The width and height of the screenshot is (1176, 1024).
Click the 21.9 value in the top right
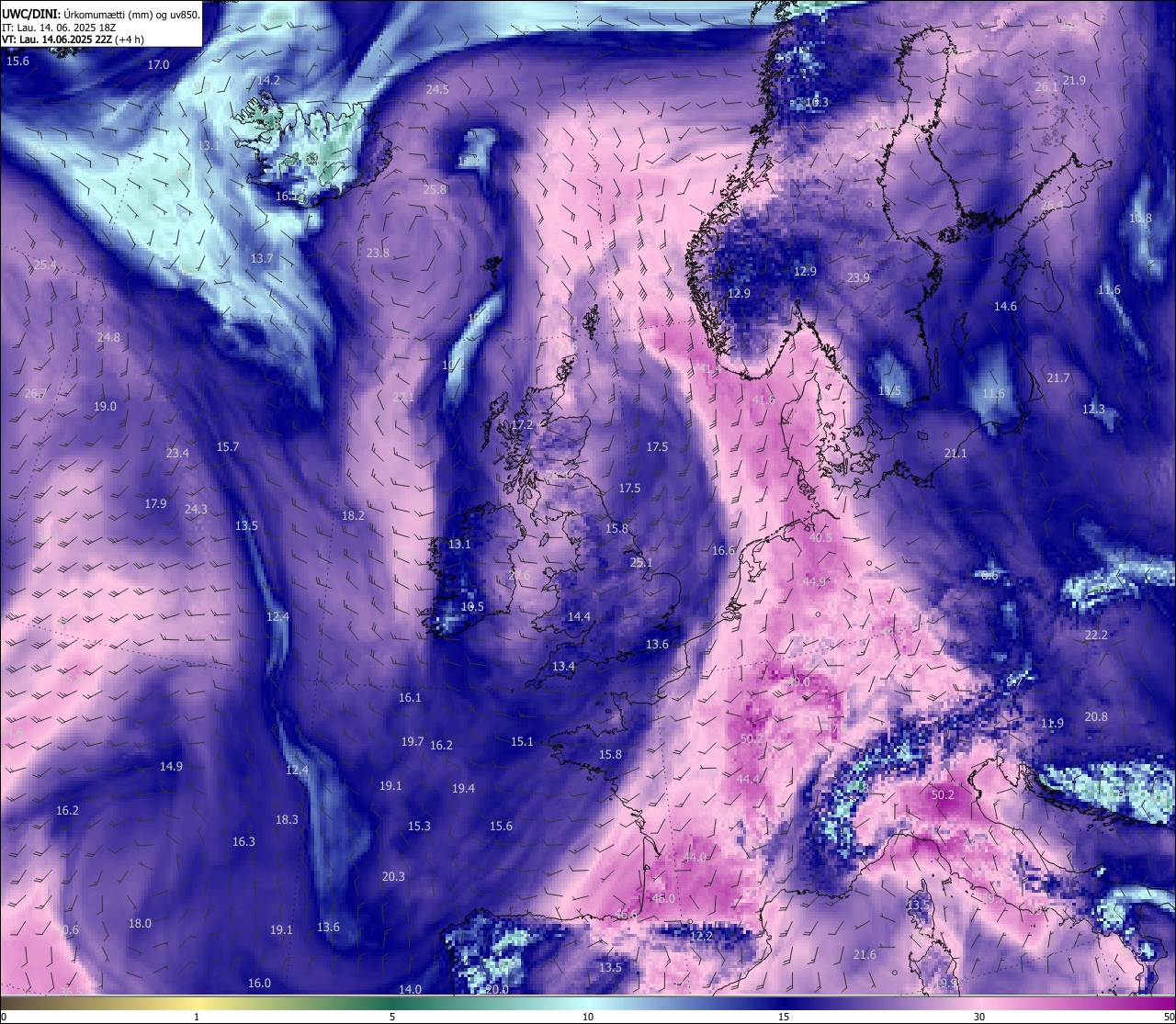[1074, 81]
